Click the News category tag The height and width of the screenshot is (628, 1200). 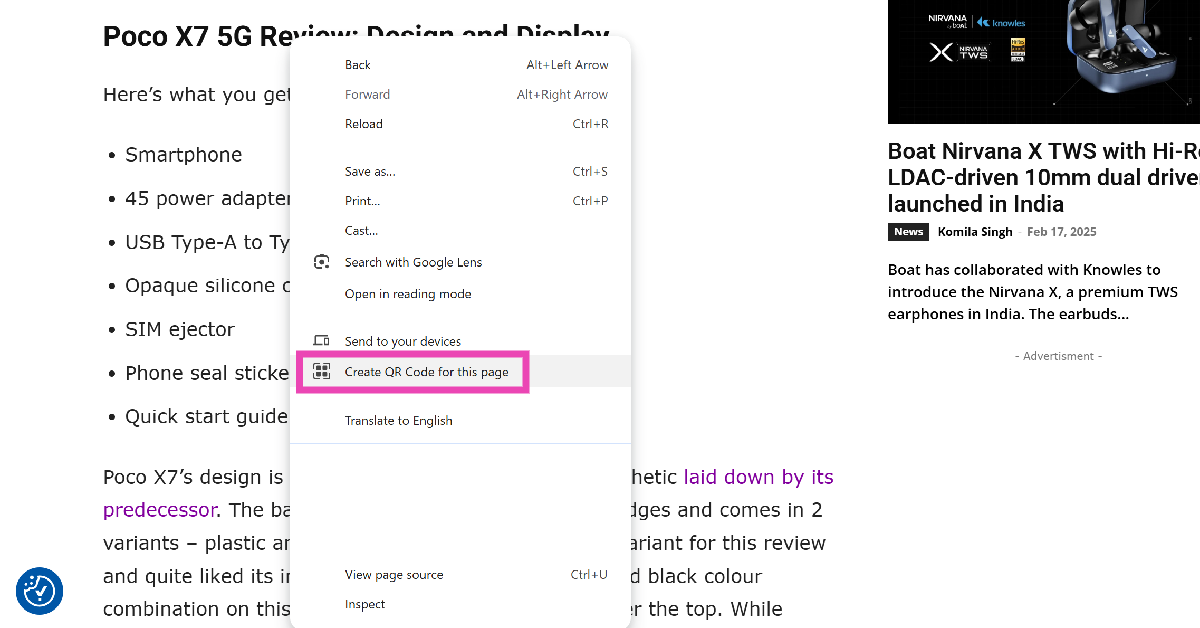pyautogui.click(x=908, y=232)
